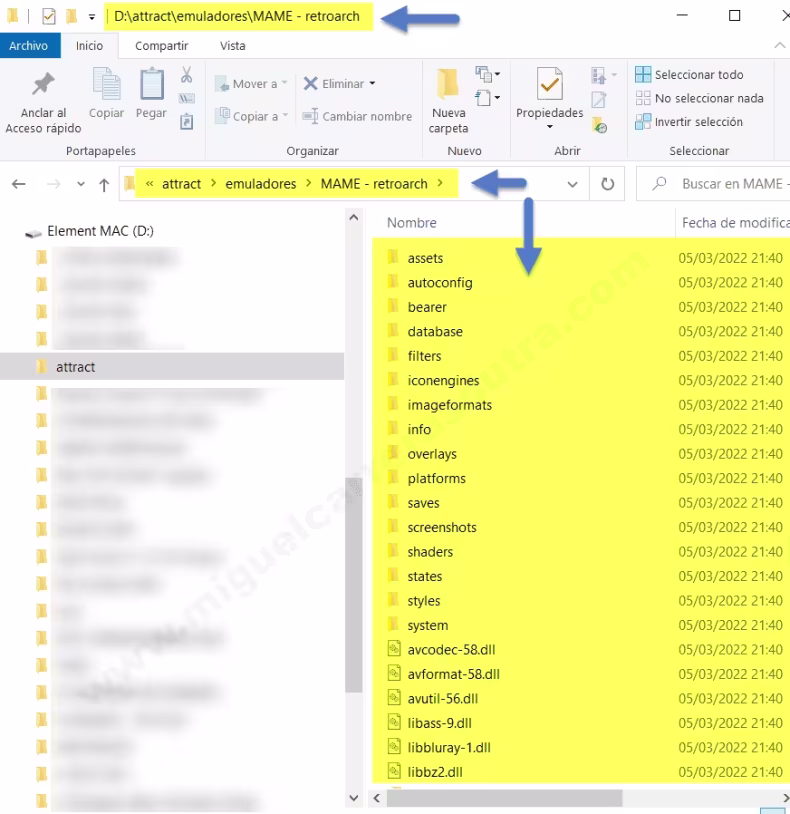This screenshot has width=790, height=814.
Task: Select the system folder row
Action: [581, 625]
